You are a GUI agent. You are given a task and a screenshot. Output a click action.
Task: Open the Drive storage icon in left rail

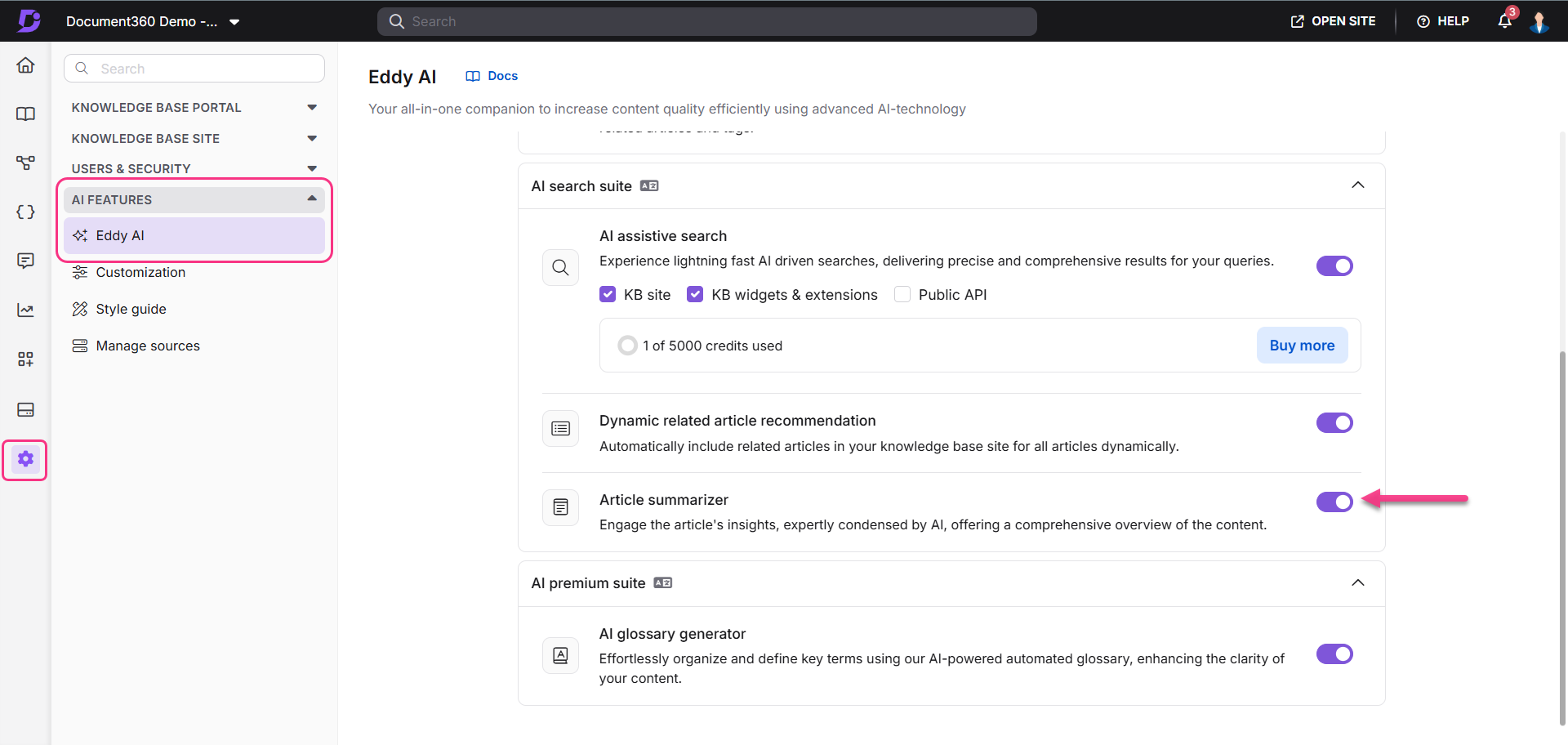[25, 409]
